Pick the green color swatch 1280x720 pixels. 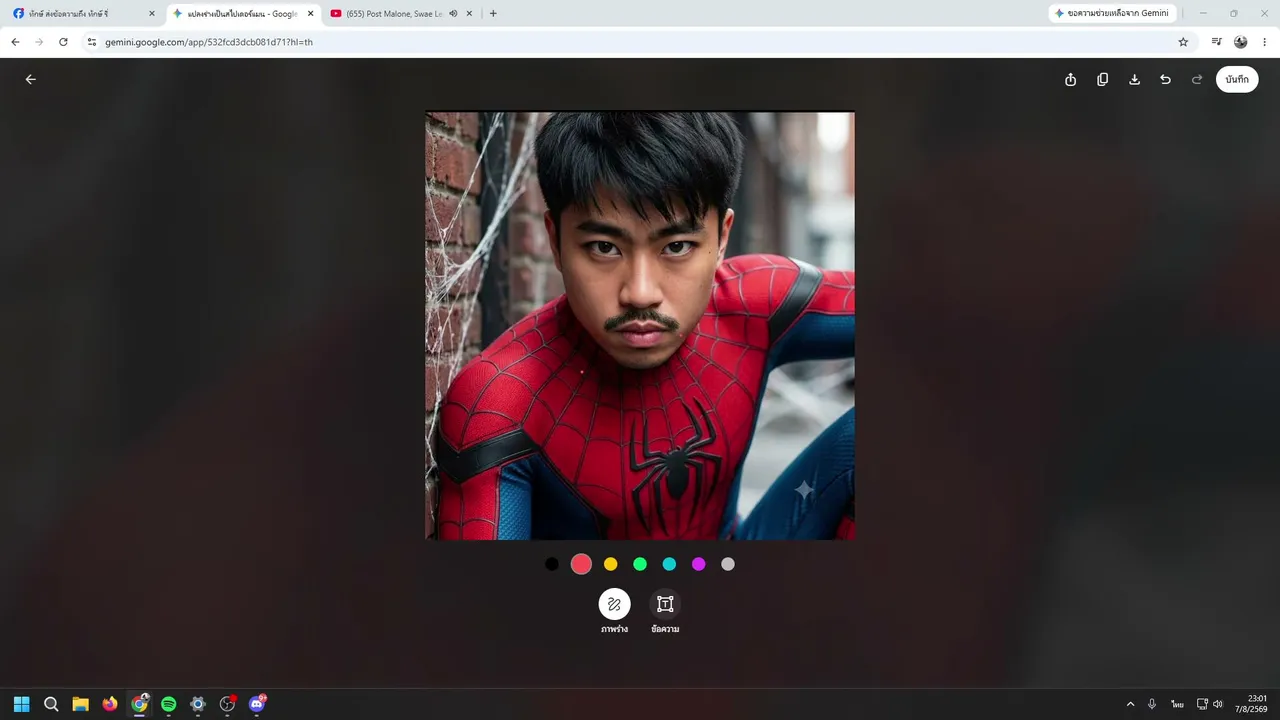pos(640,564)
